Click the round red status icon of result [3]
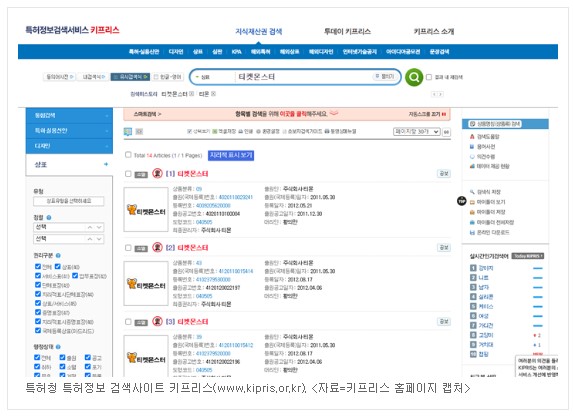573x416 pixels. click(157, 321)
